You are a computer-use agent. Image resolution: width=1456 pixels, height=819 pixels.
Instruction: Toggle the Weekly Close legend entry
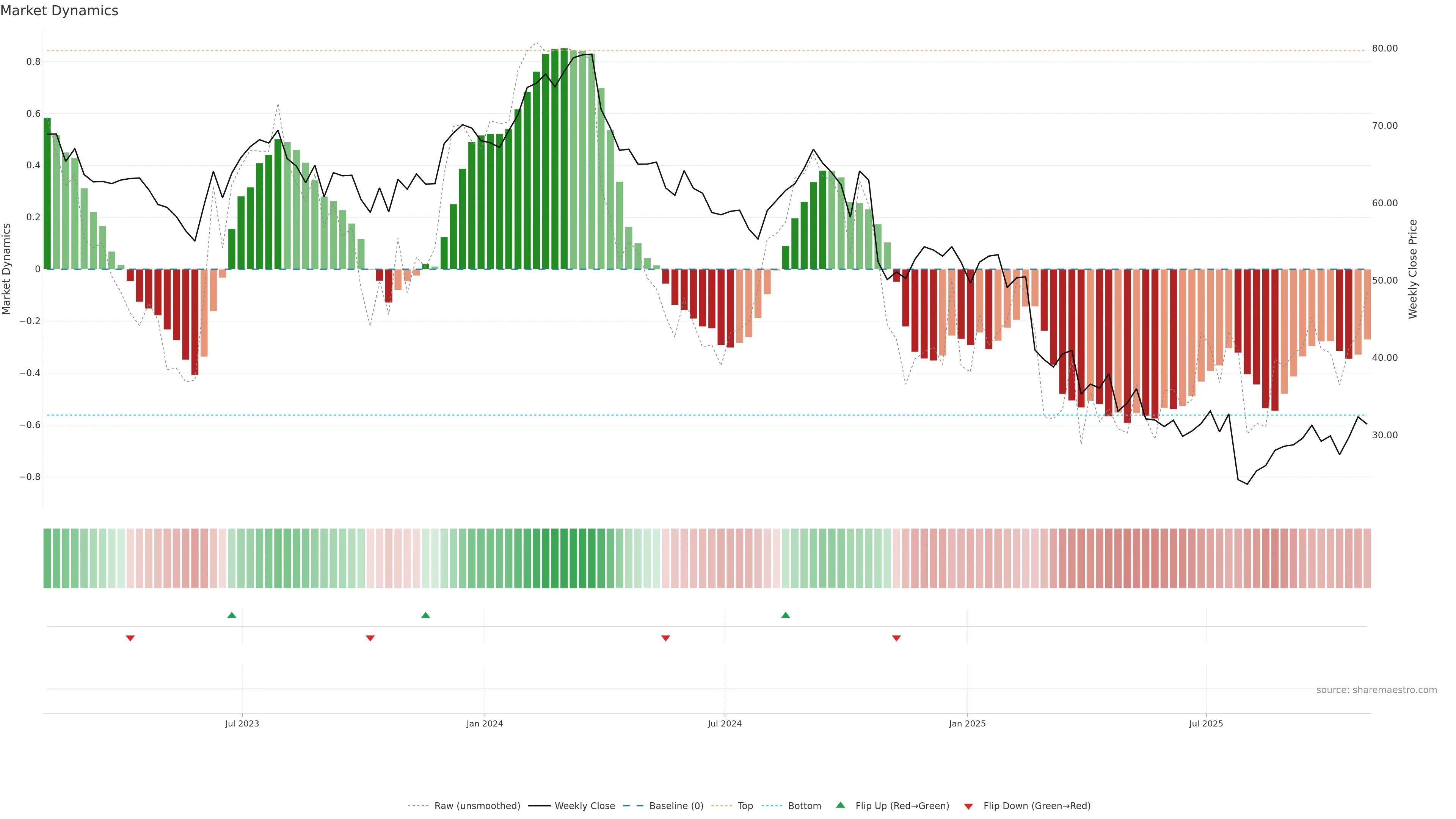(584, 806)
